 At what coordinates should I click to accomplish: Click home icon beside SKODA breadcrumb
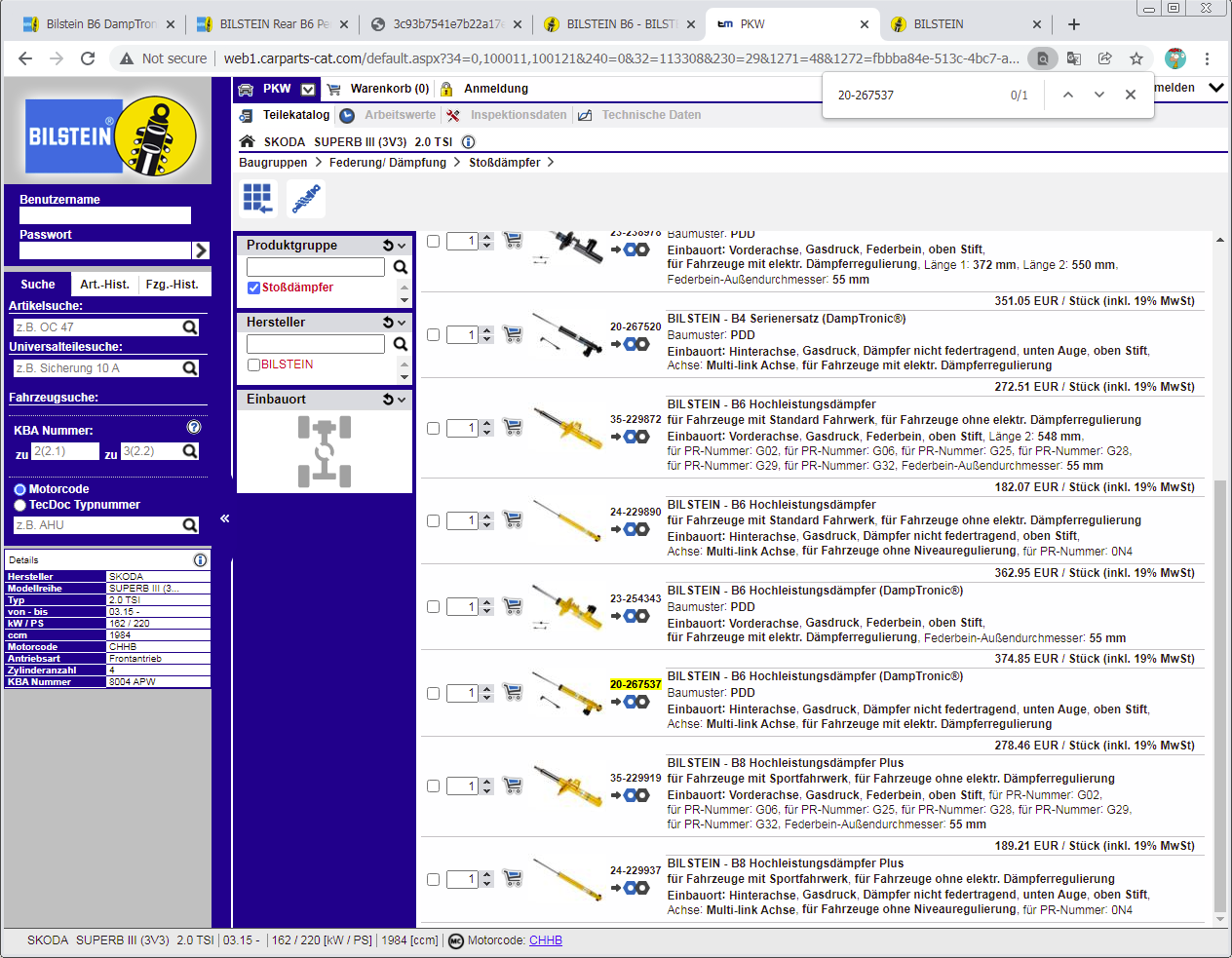(x=248, y=142)
